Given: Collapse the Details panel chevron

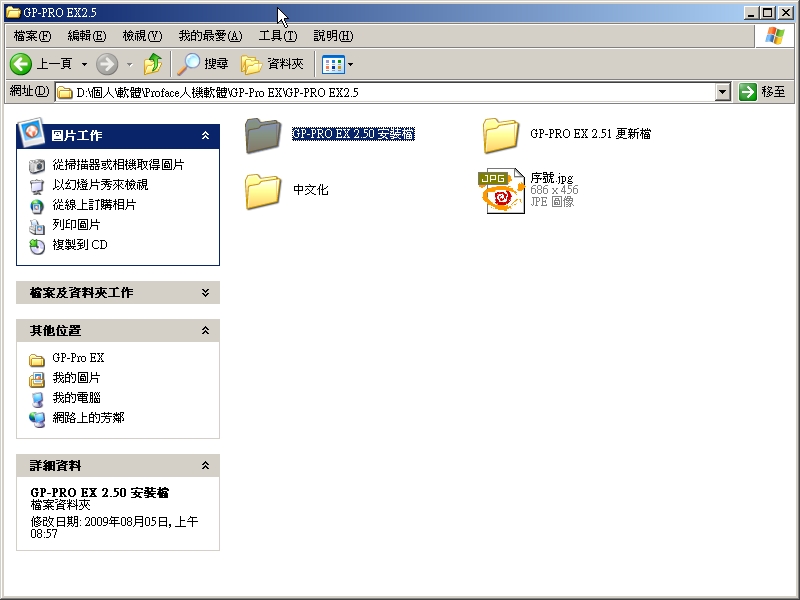Looking at the screenshot, I should [205, 466].
